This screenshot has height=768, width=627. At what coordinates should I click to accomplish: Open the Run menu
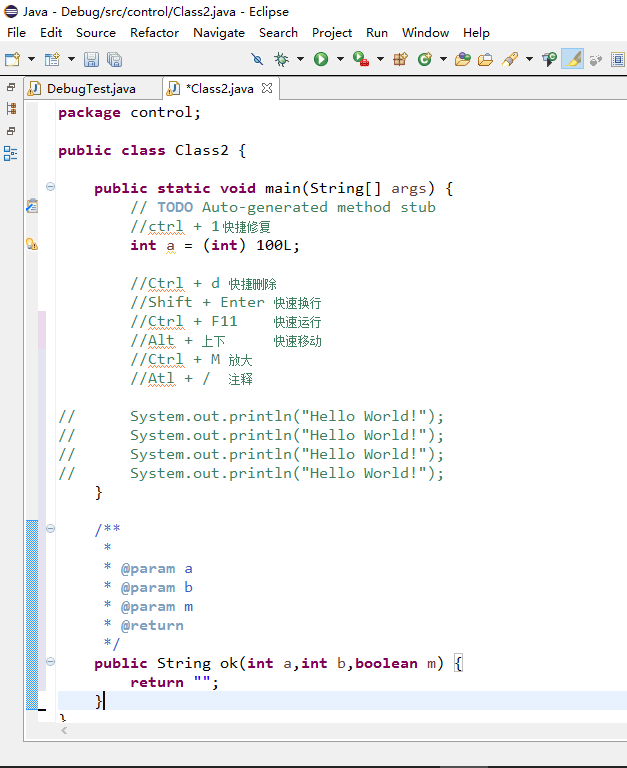point(377,33)
